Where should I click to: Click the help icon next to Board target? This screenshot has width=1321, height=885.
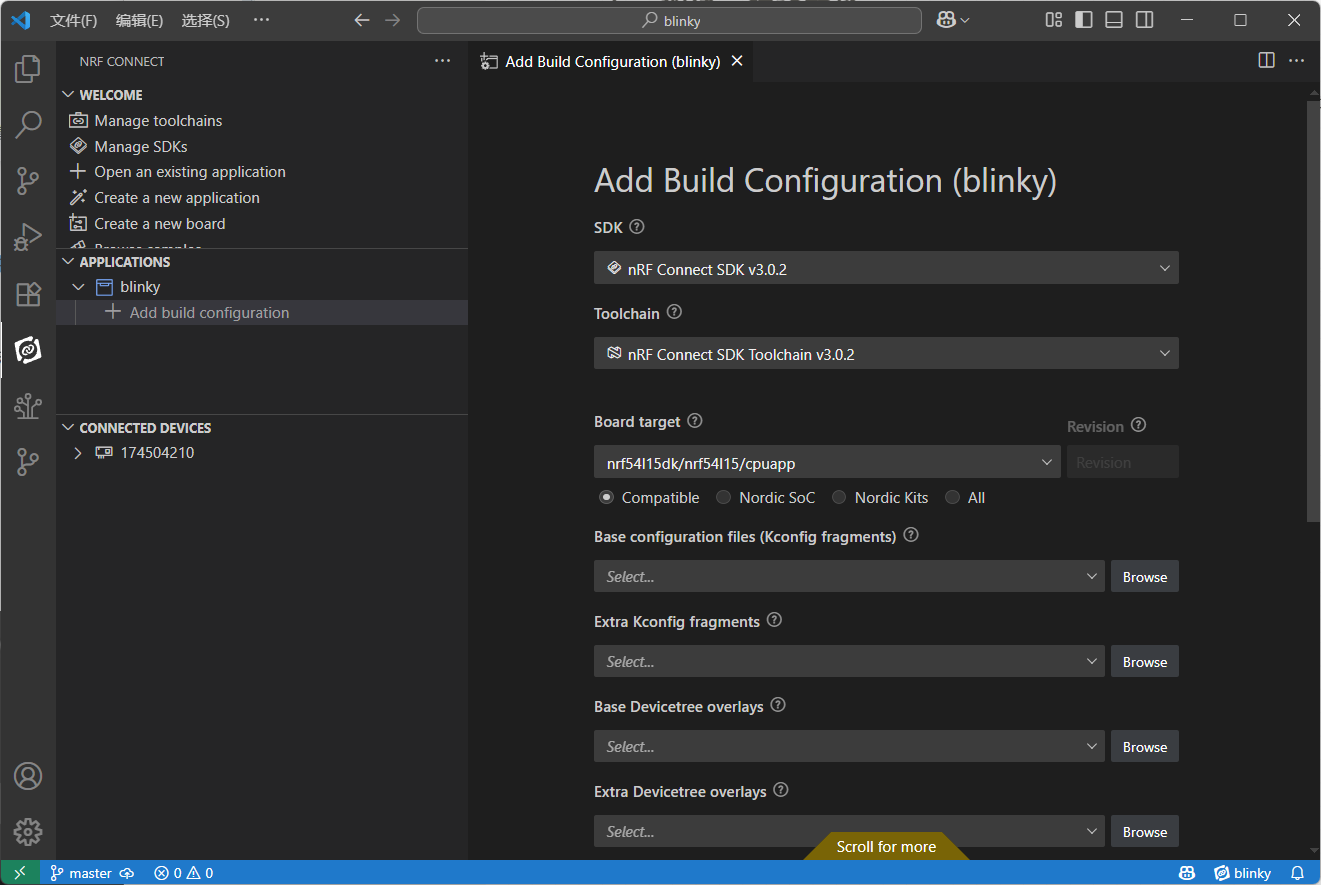tap(695, 421)
